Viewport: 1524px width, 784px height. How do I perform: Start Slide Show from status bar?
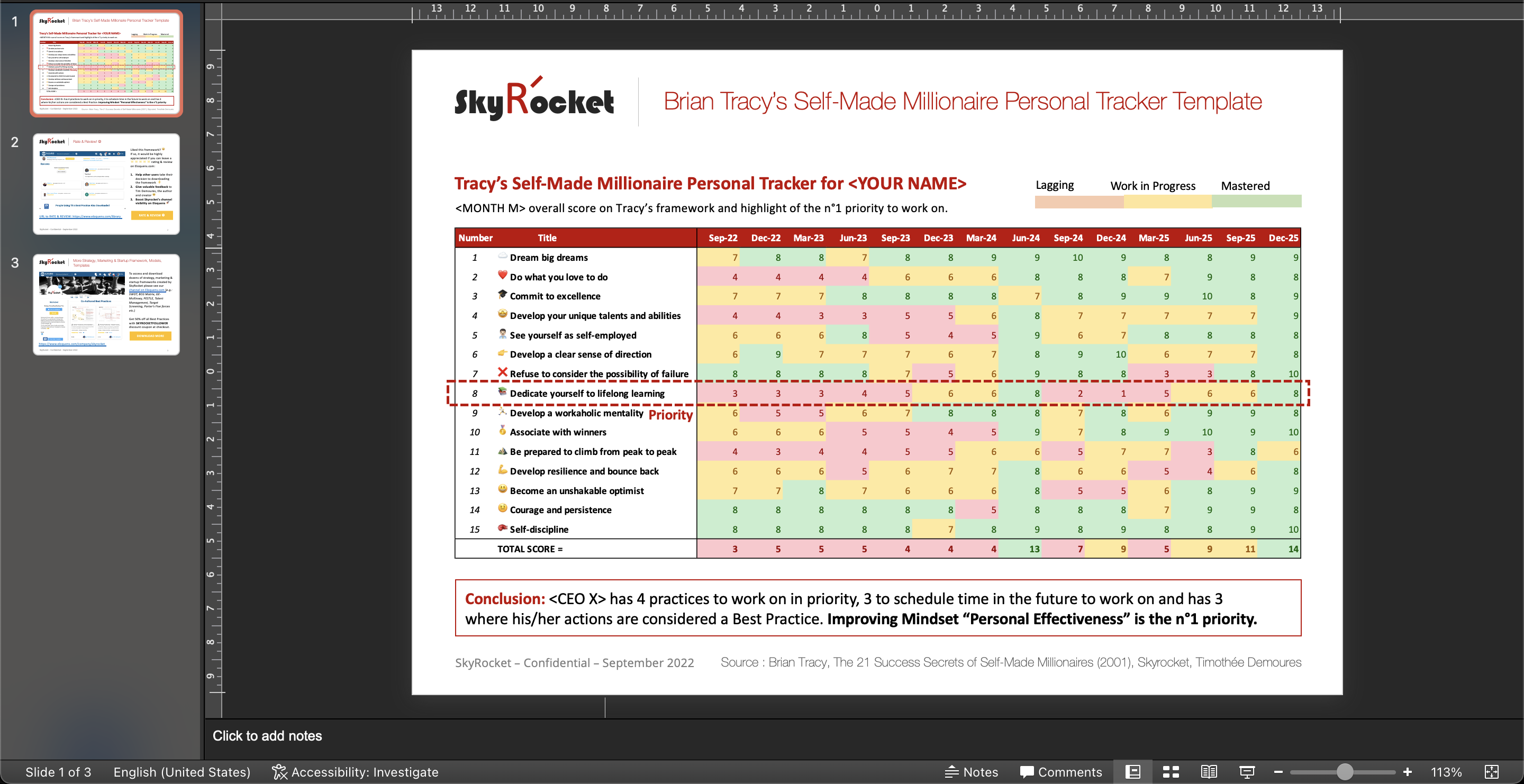point(1247,772)
